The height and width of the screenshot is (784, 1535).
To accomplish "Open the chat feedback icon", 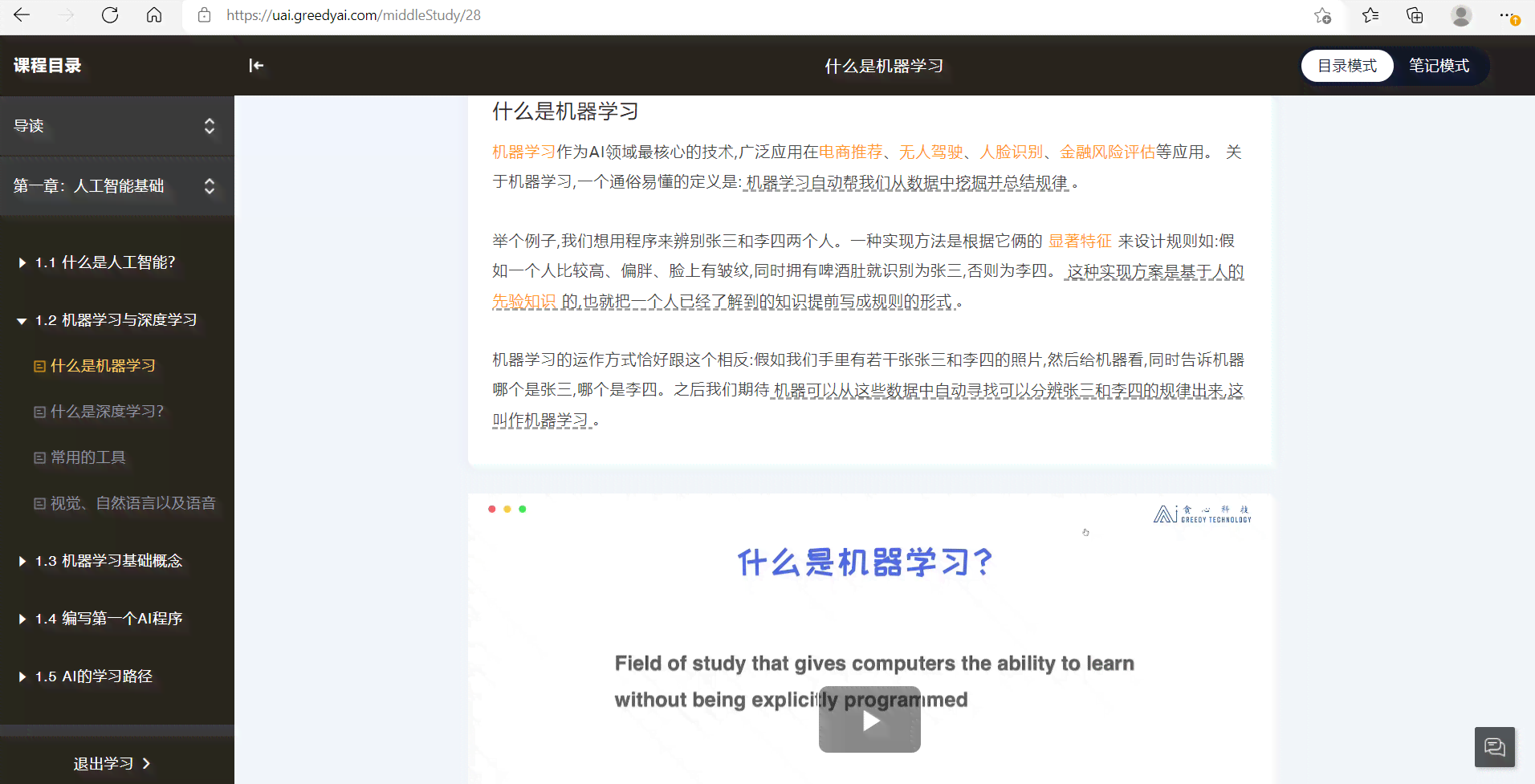I will point(1495,747).
